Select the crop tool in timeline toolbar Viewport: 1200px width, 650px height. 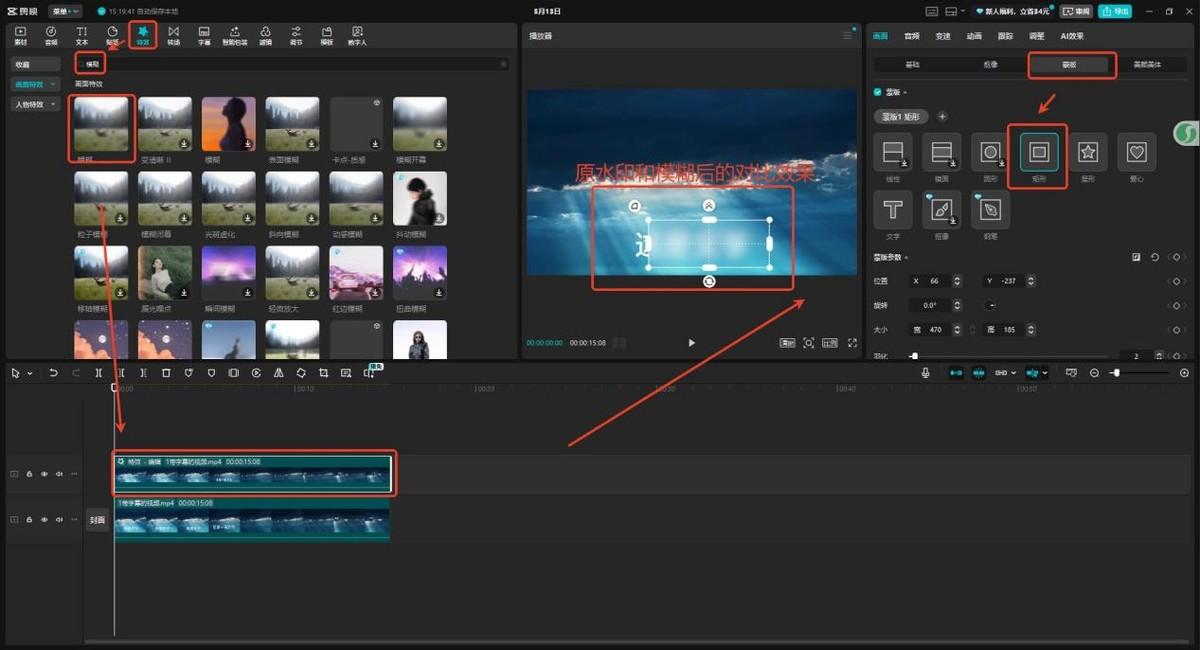[323, 373]
